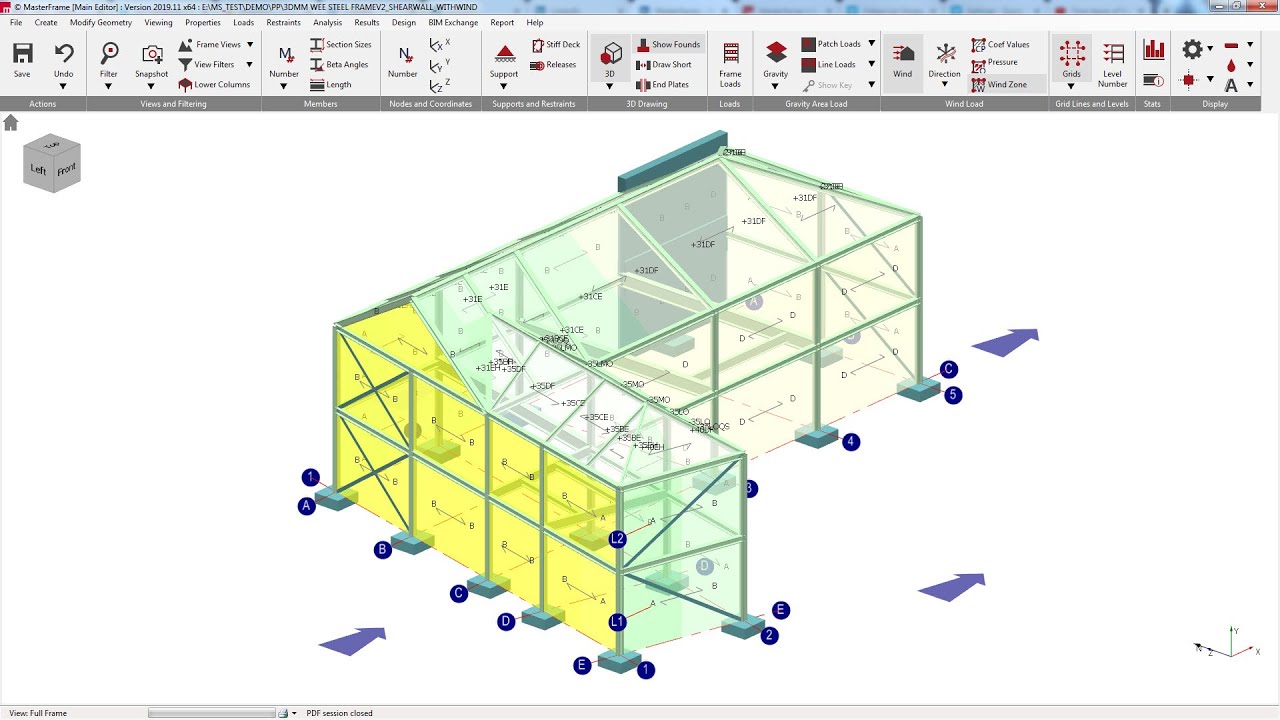
Task: Expand the display settings gear dropdown
Action: [x=1210, y=48]
